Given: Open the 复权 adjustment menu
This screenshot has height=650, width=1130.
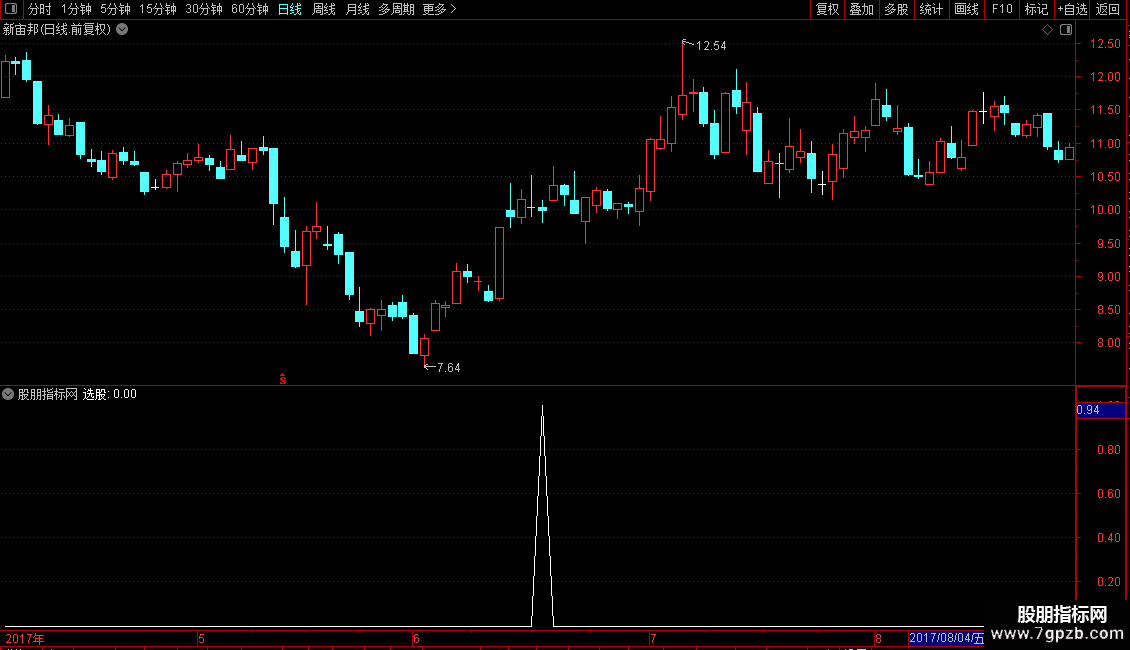Looking at the screenshot, I should click(x=827, y=9).
